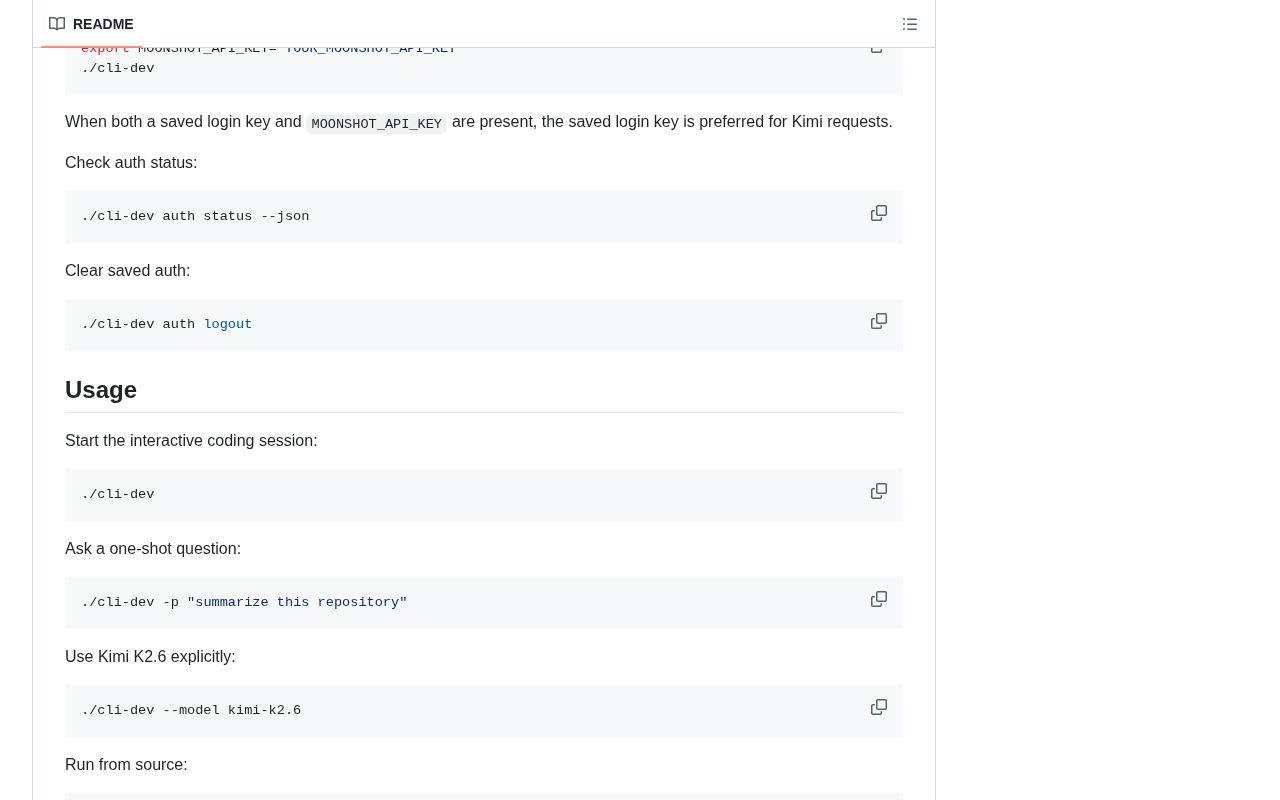This screenshot has width=1280, height=800.
Task: Click the 'logout' word in code block
Action: pyautogui.click(x=228, y=324)
